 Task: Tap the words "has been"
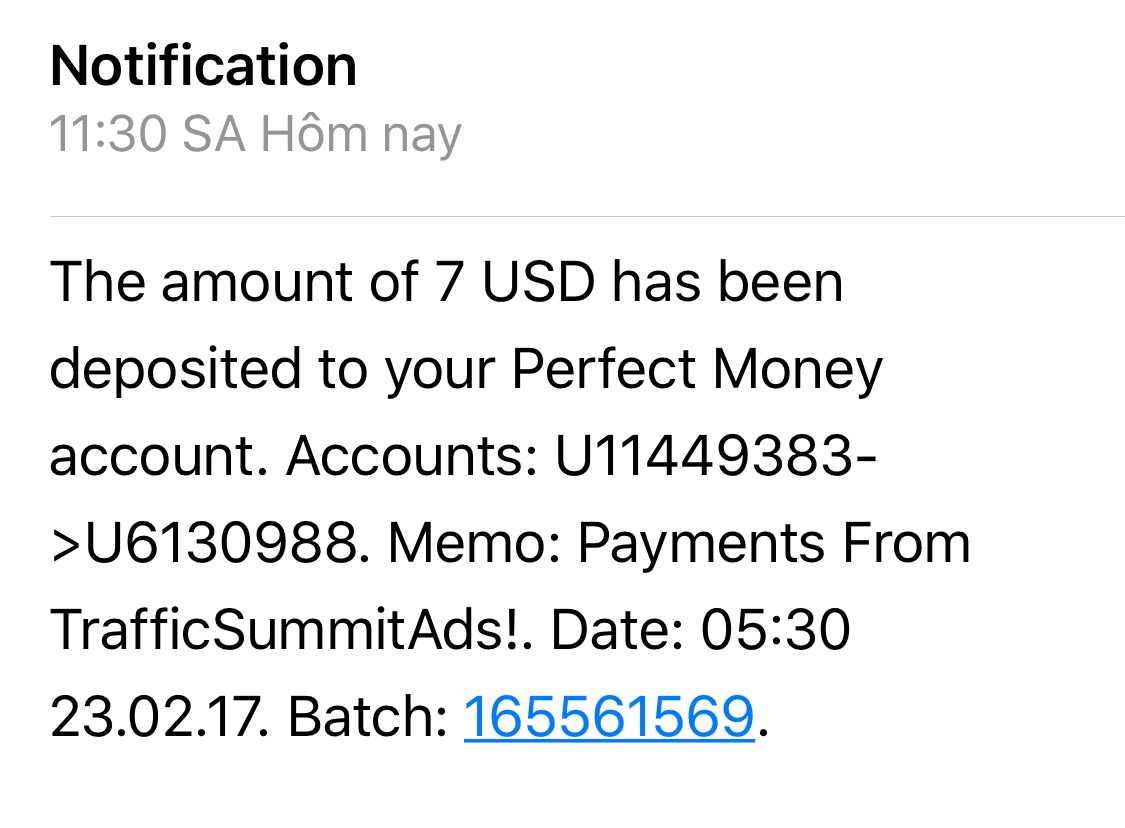pos(728,283)
